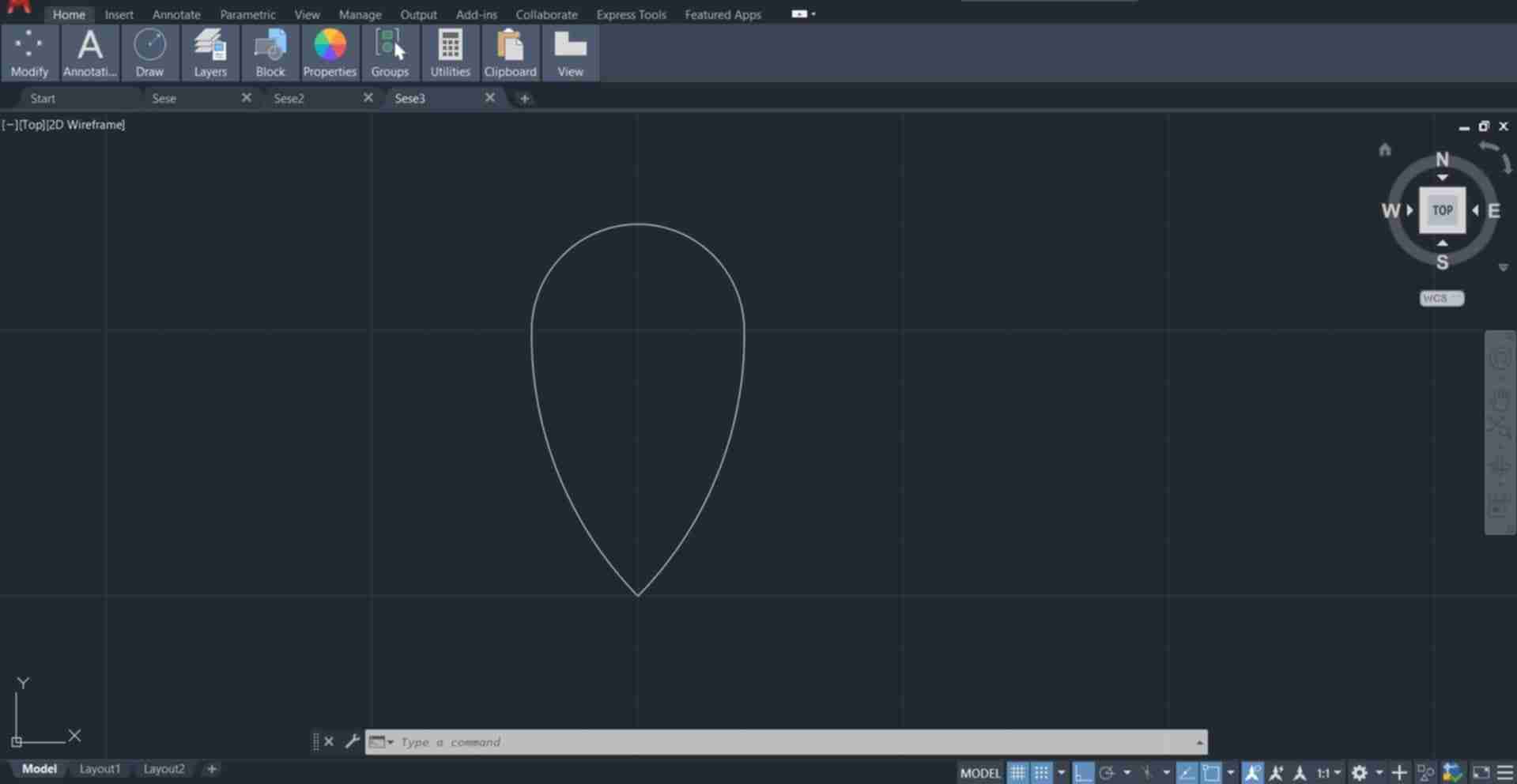
Task: Open the Layout1 tab
Action: tap(100, 768)
